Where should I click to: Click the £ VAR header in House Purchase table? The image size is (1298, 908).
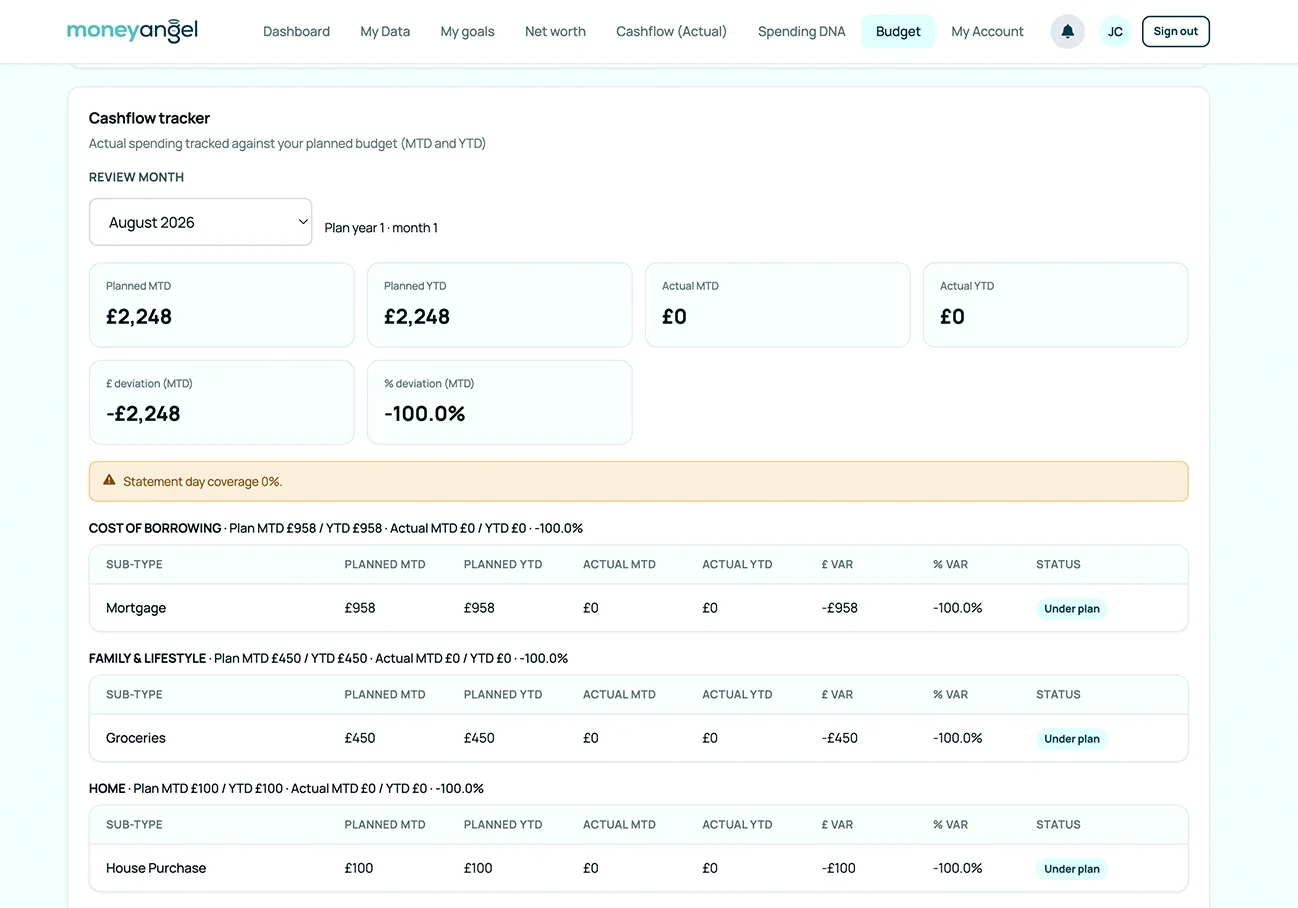[x=837, y=824]
